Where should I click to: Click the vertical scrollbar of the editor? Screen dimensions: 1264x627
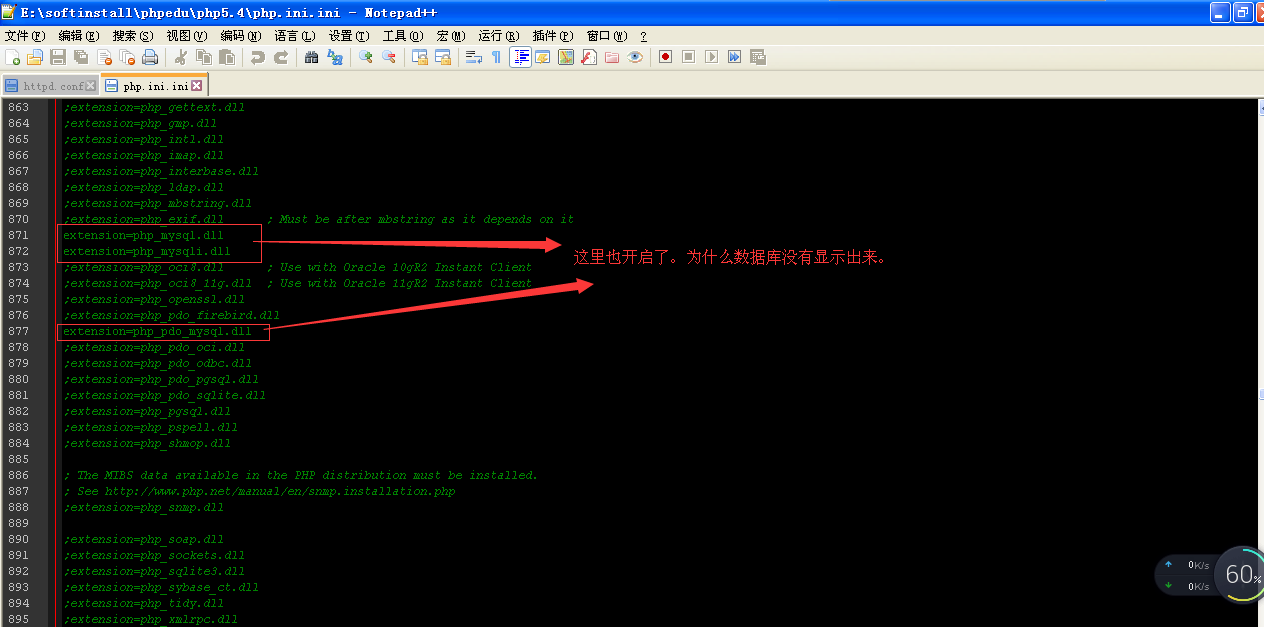[x=1258, y=362]
